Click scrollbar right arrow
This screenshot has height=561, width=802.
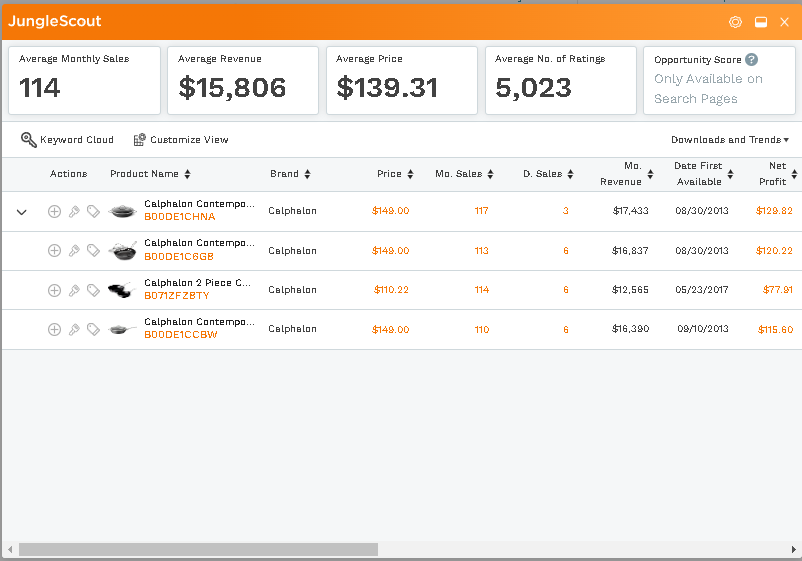coord(793,550)
